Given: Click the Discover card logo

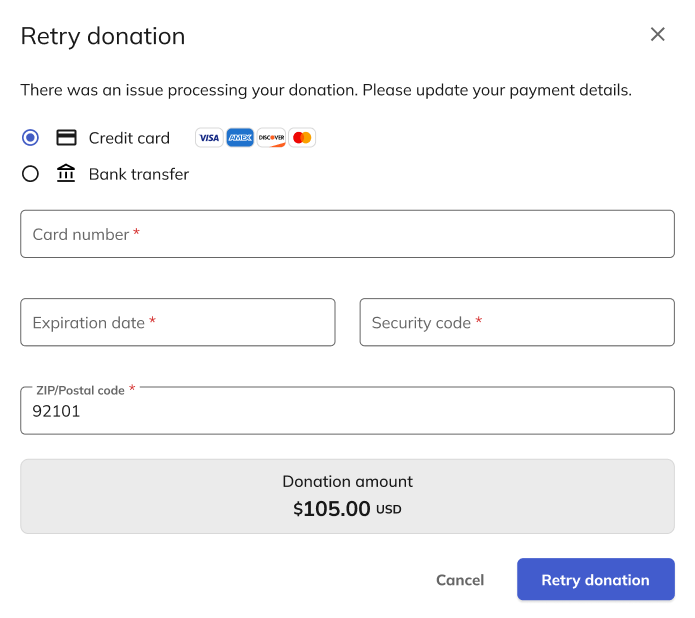Looking at the screenshot, I should click(271, 138).
